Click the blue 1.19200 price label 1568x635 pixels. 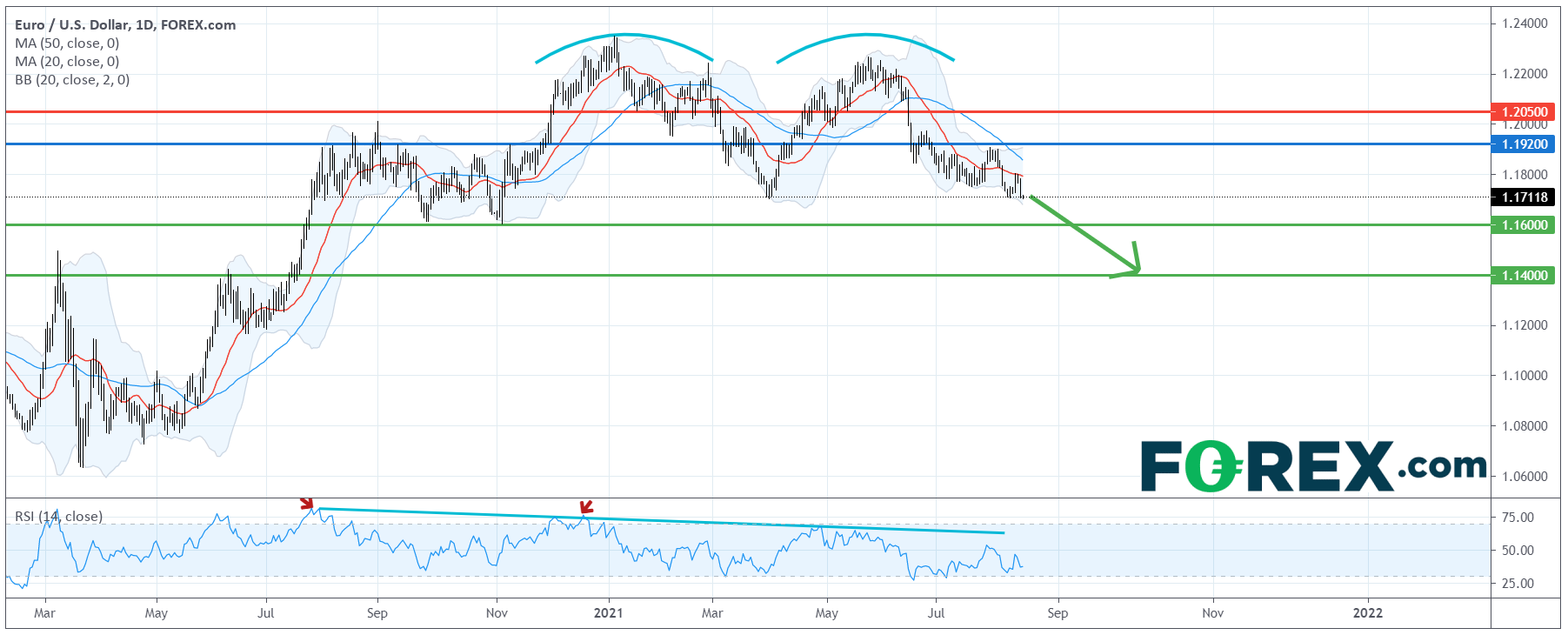click(x=1524, y=144)
